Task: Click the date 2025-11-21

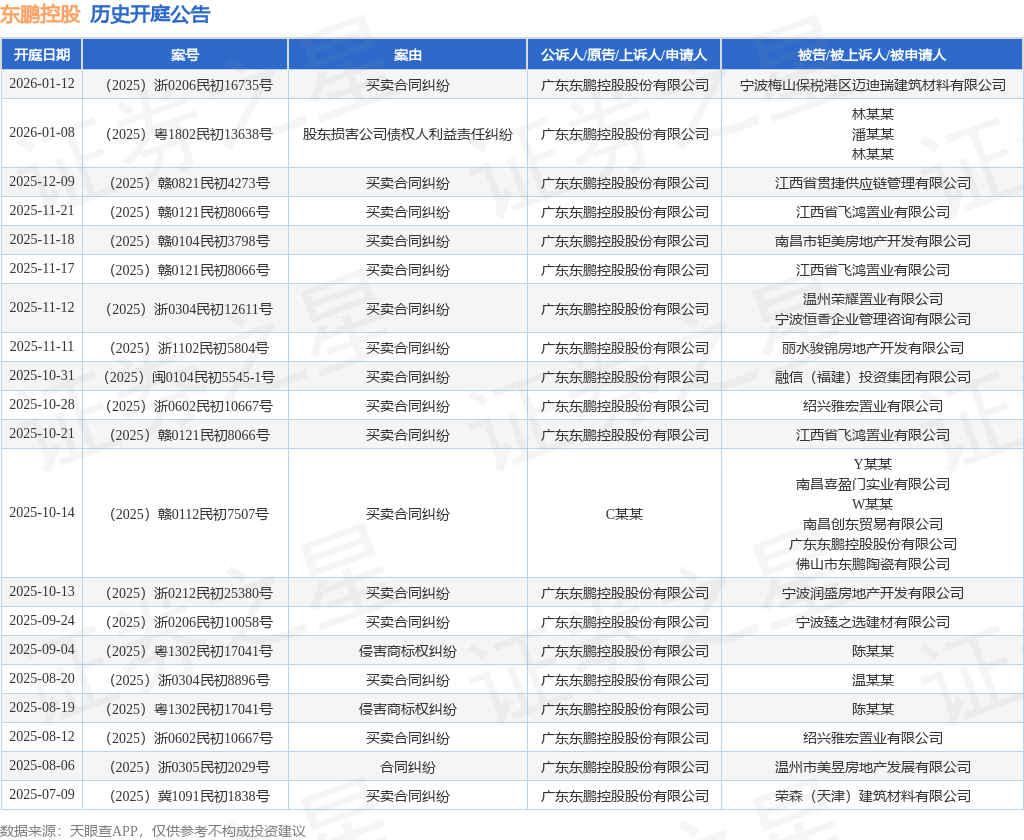Action: (42, 210)
